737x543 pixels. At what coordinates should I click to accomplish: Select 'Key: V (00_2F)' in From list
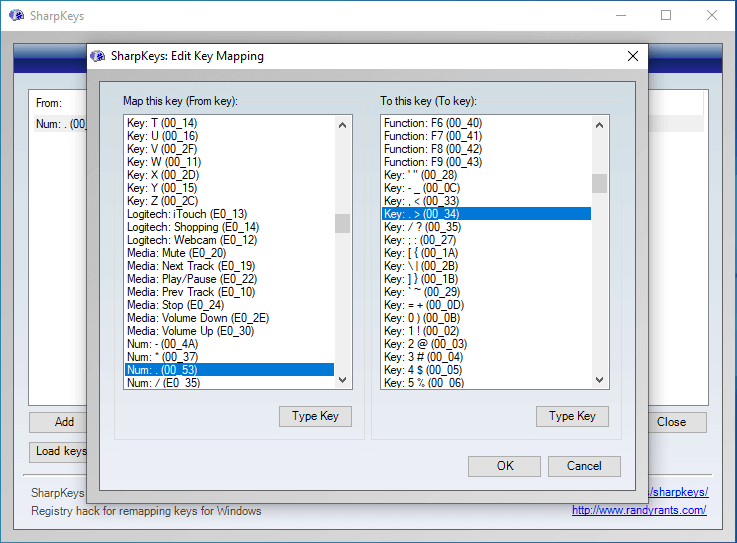coord(230,149)
